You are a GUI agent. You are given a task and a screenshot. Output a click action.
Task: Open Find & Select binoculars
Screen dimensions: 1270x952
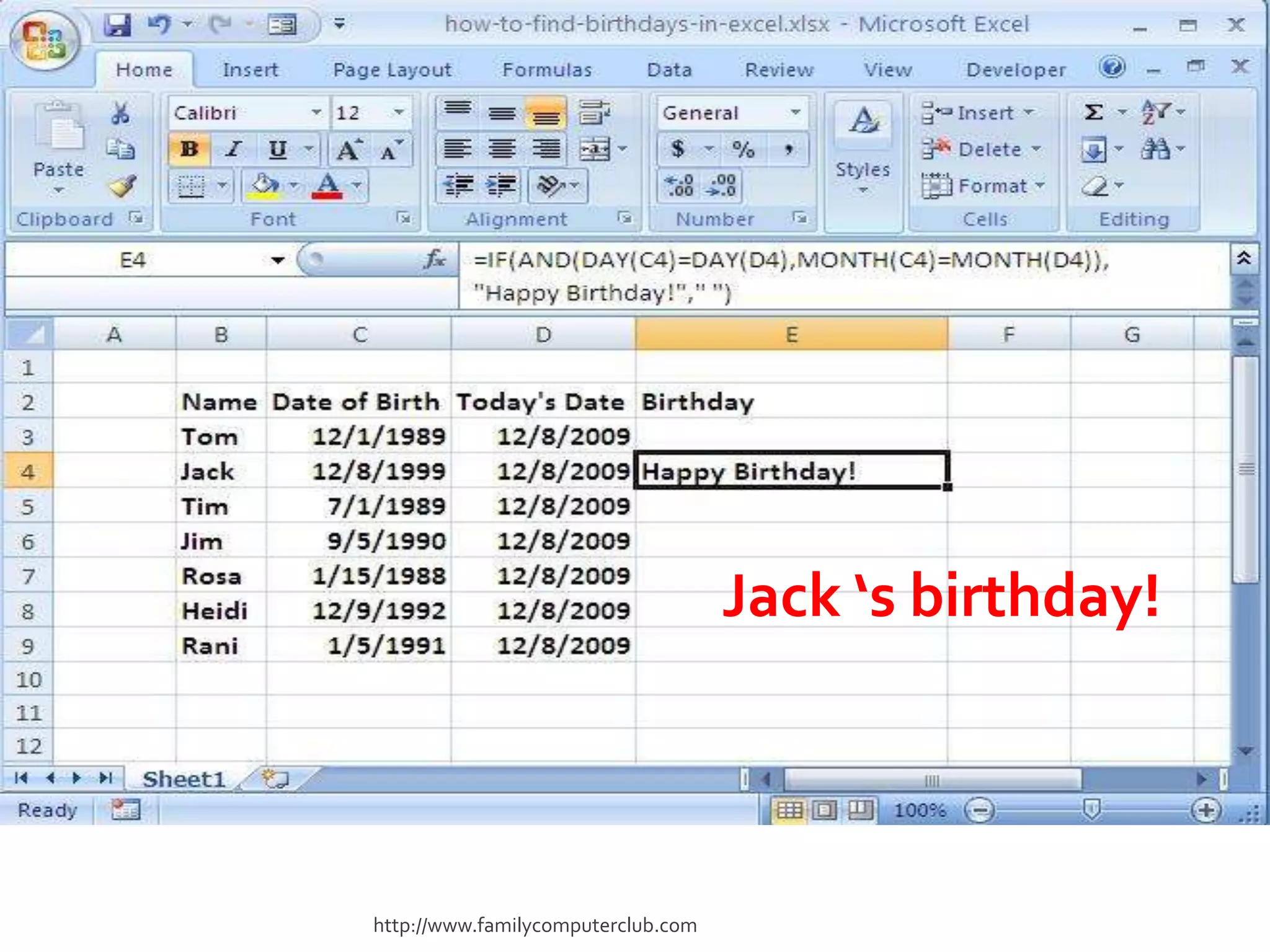(1156, 149)
